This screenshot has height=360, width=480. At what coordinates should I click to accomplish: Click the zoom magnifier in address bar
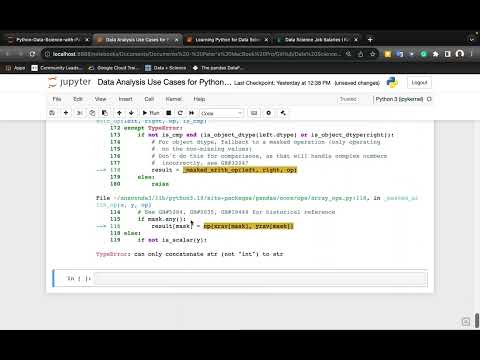[x=348, y=54]
